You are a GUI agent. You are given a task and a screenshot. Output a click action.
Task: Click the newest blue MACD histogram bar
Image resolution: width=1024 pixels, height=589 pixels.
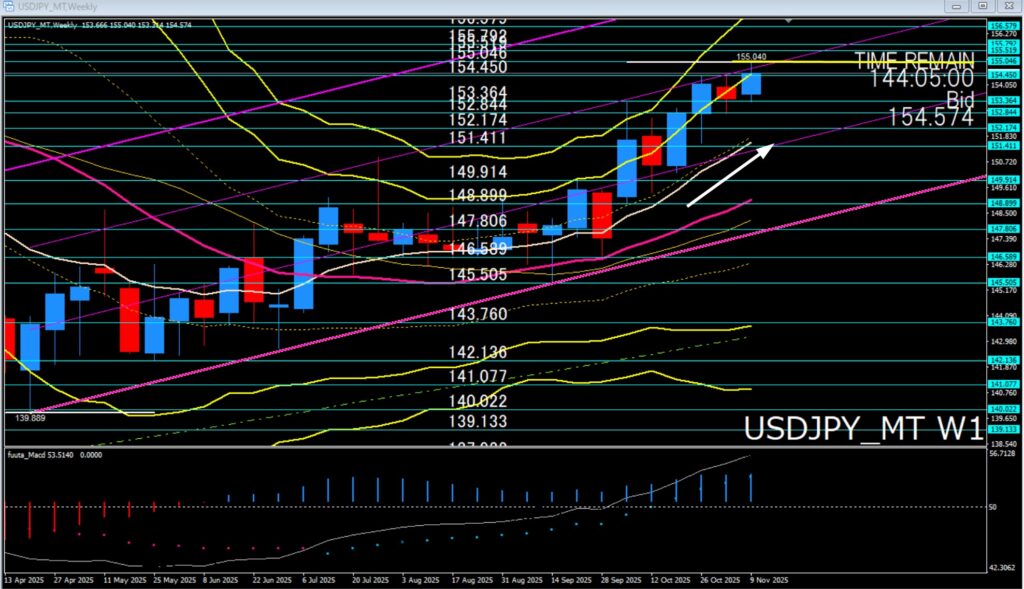click(751, 488)
